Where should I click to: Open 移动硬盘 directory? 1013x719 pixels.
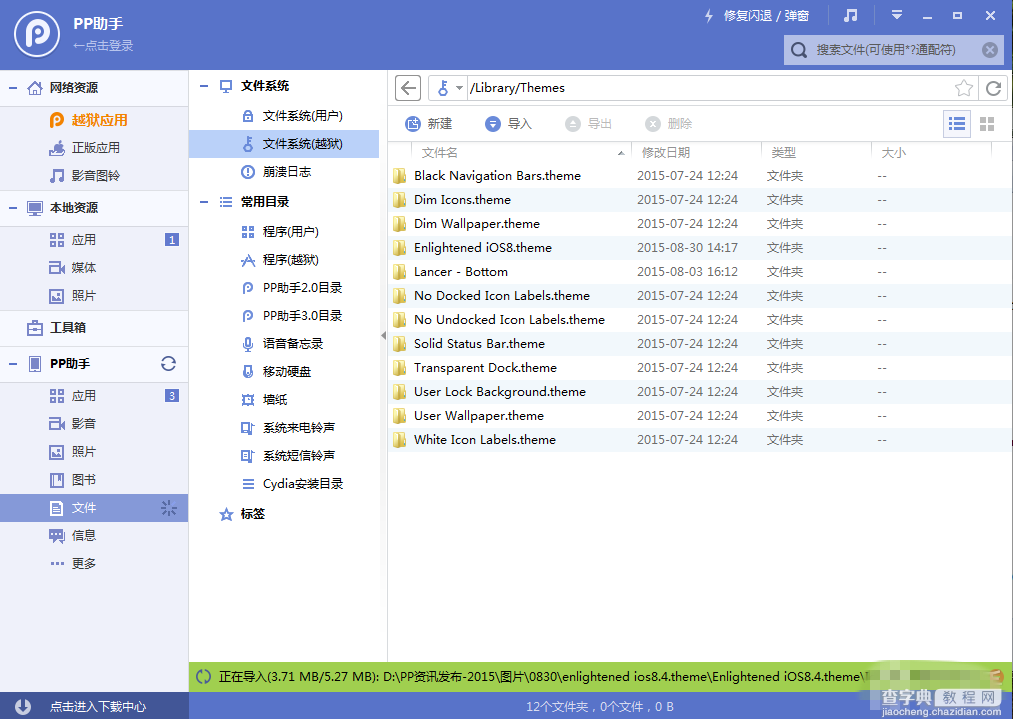(284, 371)
